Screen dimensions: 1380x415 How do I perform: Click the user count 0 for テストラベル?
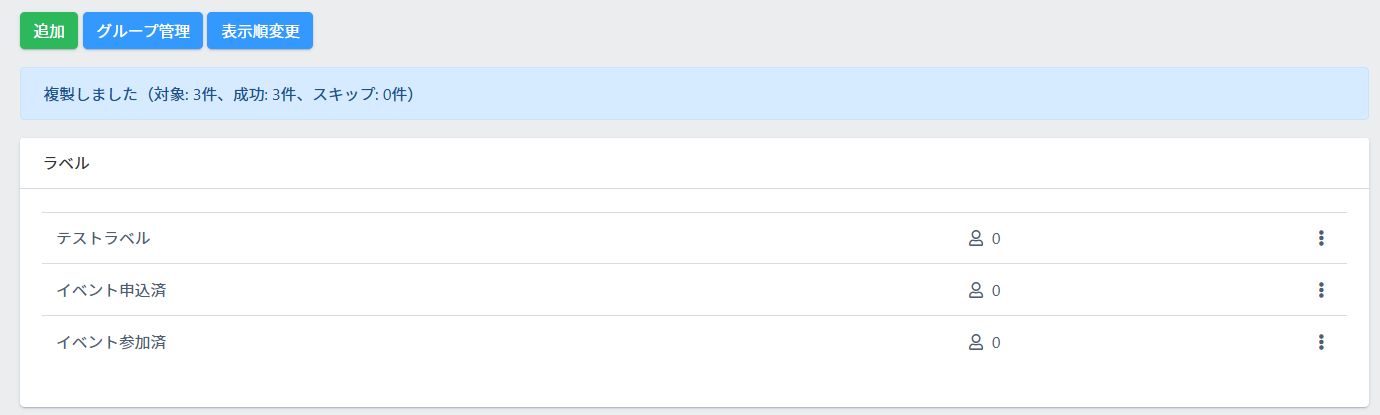[996, 239]
